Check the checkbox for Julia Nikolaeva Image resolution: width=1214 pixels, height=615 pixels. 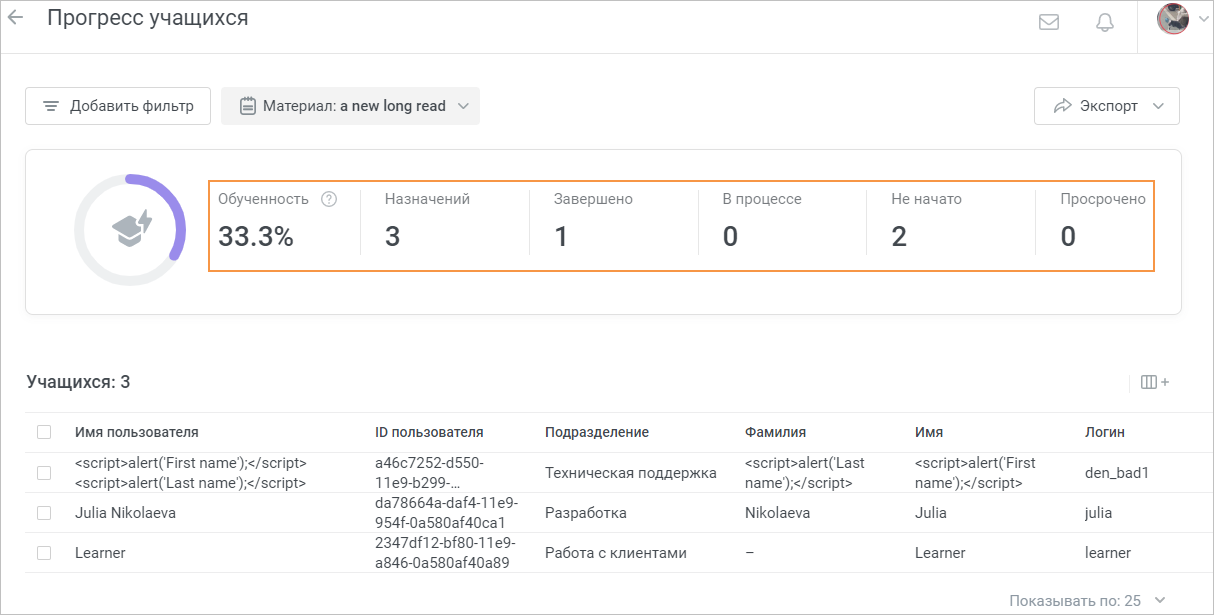click(x=44, y=513)
